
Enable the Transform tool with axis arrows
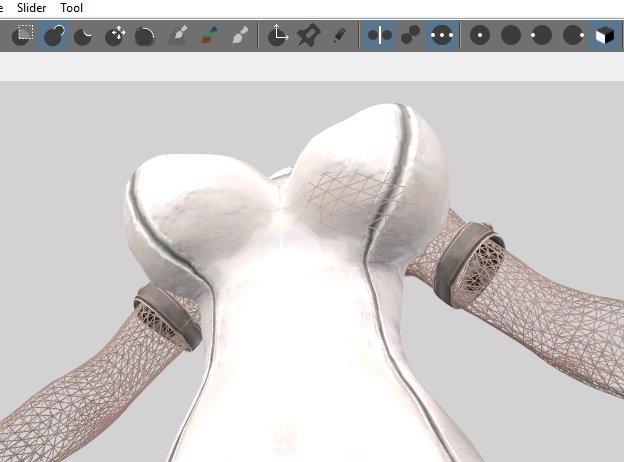pyautogui.click(x=279, y=36)
